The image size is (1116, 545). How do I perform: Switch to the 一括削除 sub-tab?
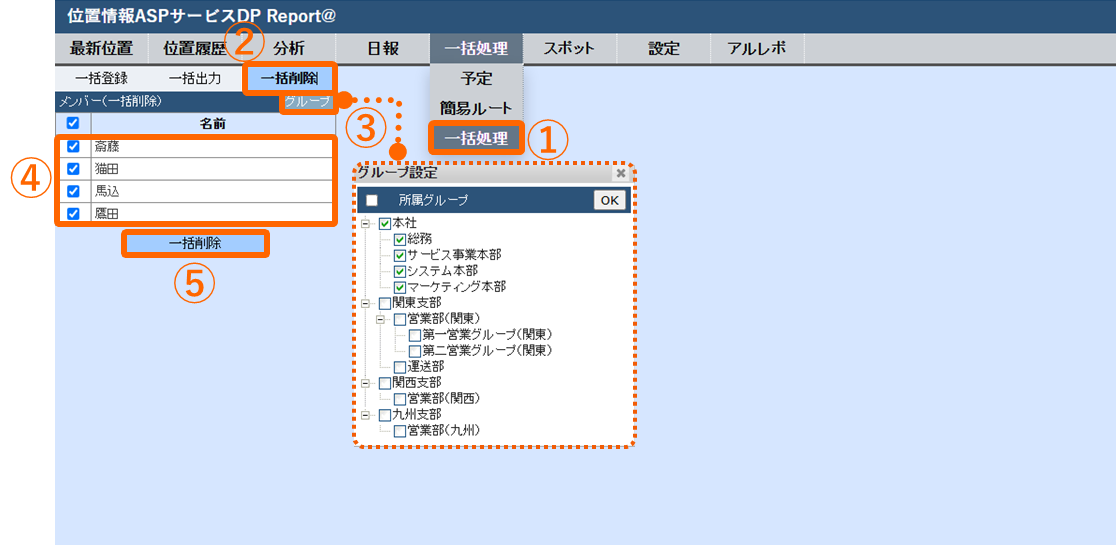point(288,79)
